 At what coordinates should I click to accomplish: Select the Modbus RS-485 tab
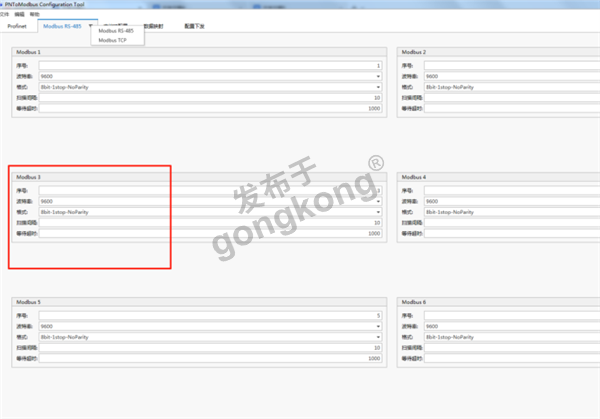click(x=62, y=26)
